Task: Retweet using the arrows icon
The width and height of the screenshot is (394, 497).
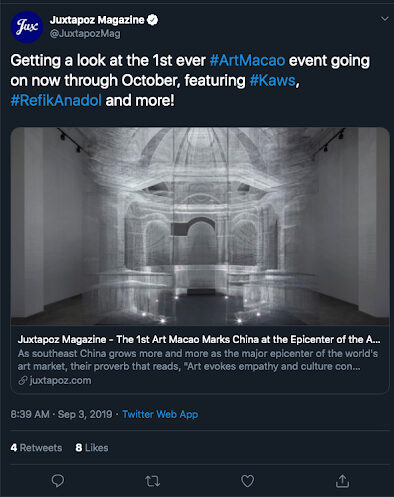Action: (x=153, y=481)
